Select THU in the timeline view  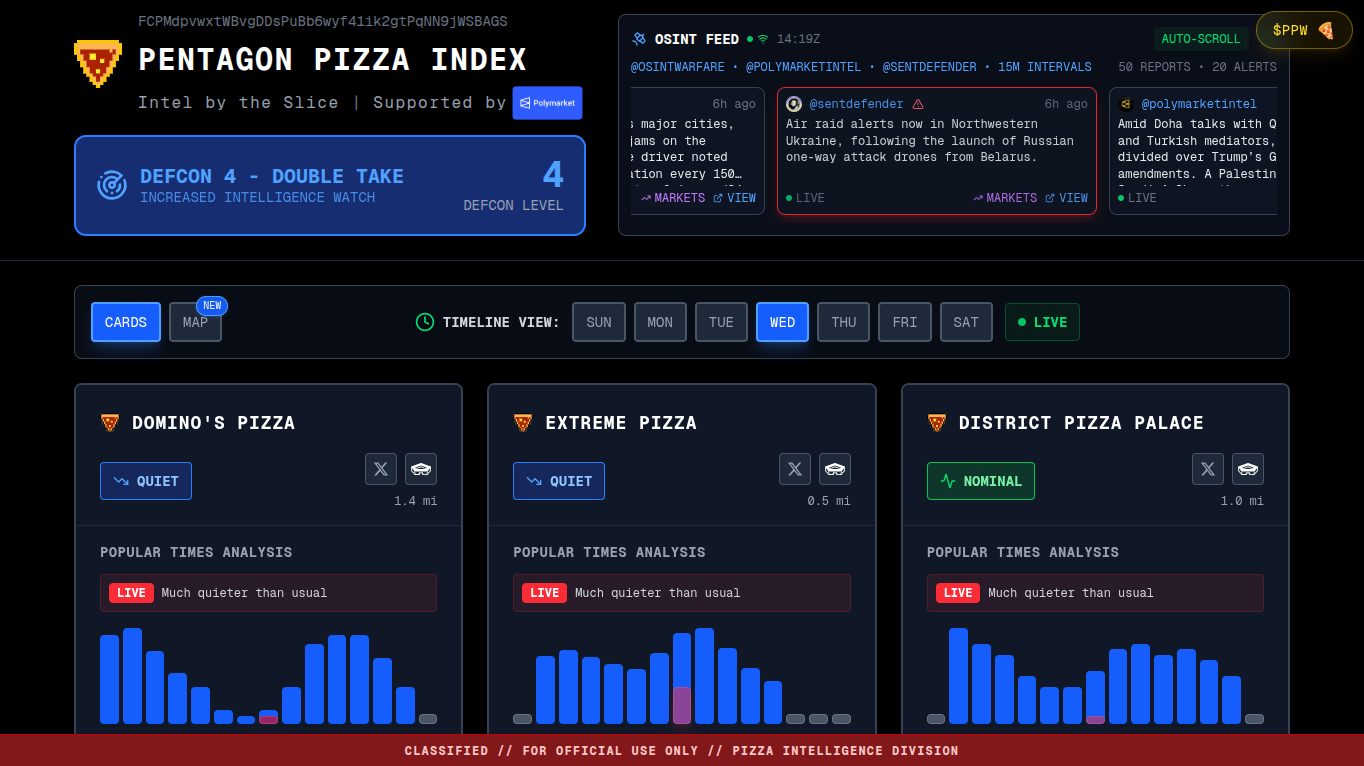tap(843, 322)
